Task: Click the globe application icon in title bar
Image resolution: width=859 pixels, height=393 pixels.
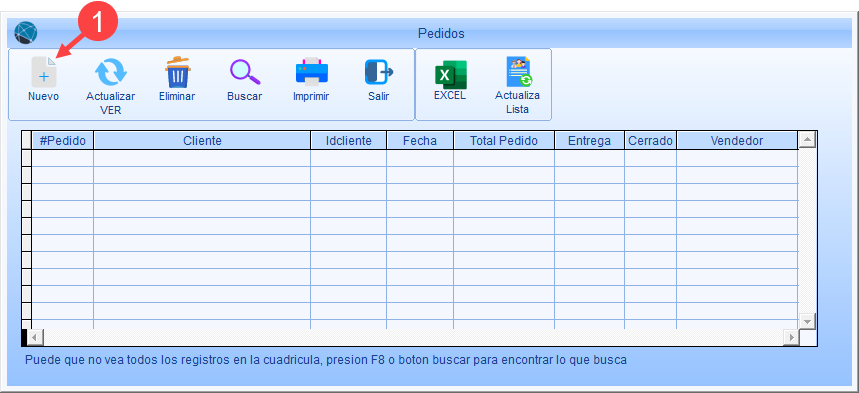Action: (x=25, y=33)
